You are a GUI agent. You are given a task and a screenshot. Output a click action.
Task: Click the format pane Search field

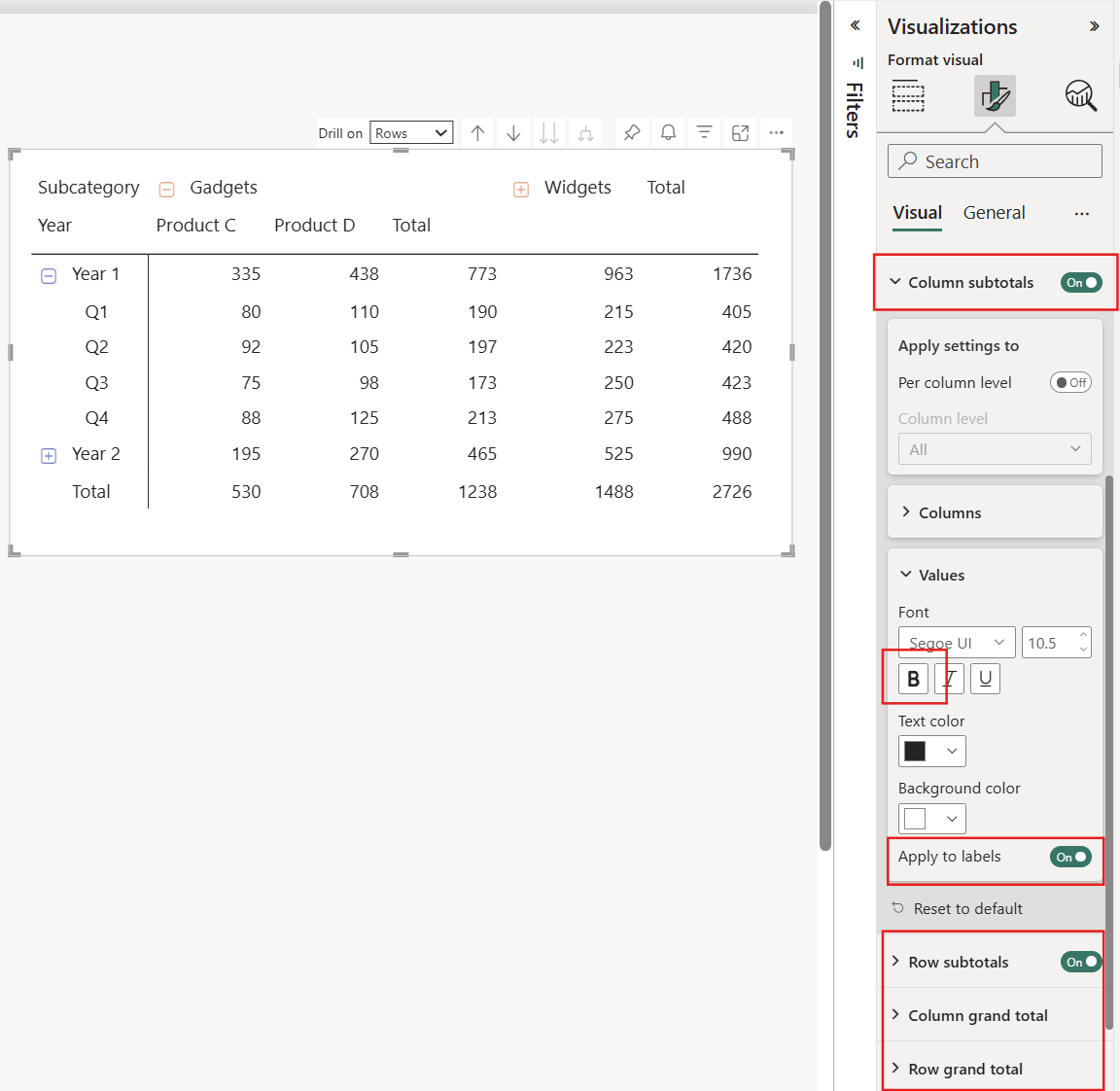coord(995,161)
